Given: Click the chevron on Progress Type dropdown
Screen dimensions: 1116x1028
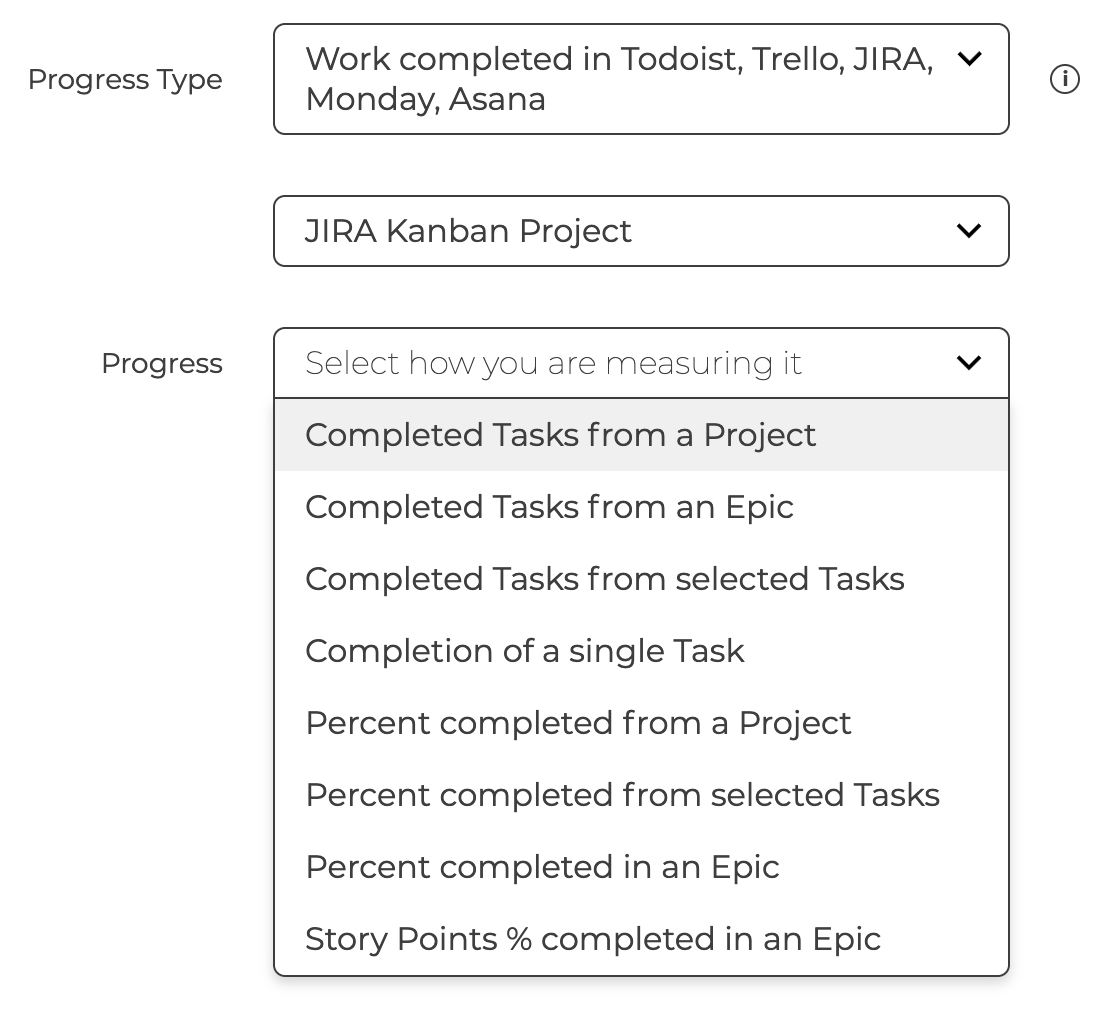Looking at the screenshot, I should click(968, 60).
